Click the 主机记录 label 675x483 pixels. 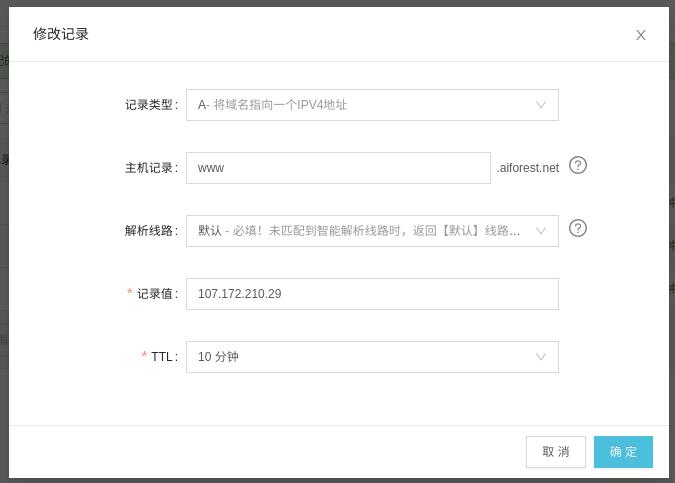coord(150,168)
